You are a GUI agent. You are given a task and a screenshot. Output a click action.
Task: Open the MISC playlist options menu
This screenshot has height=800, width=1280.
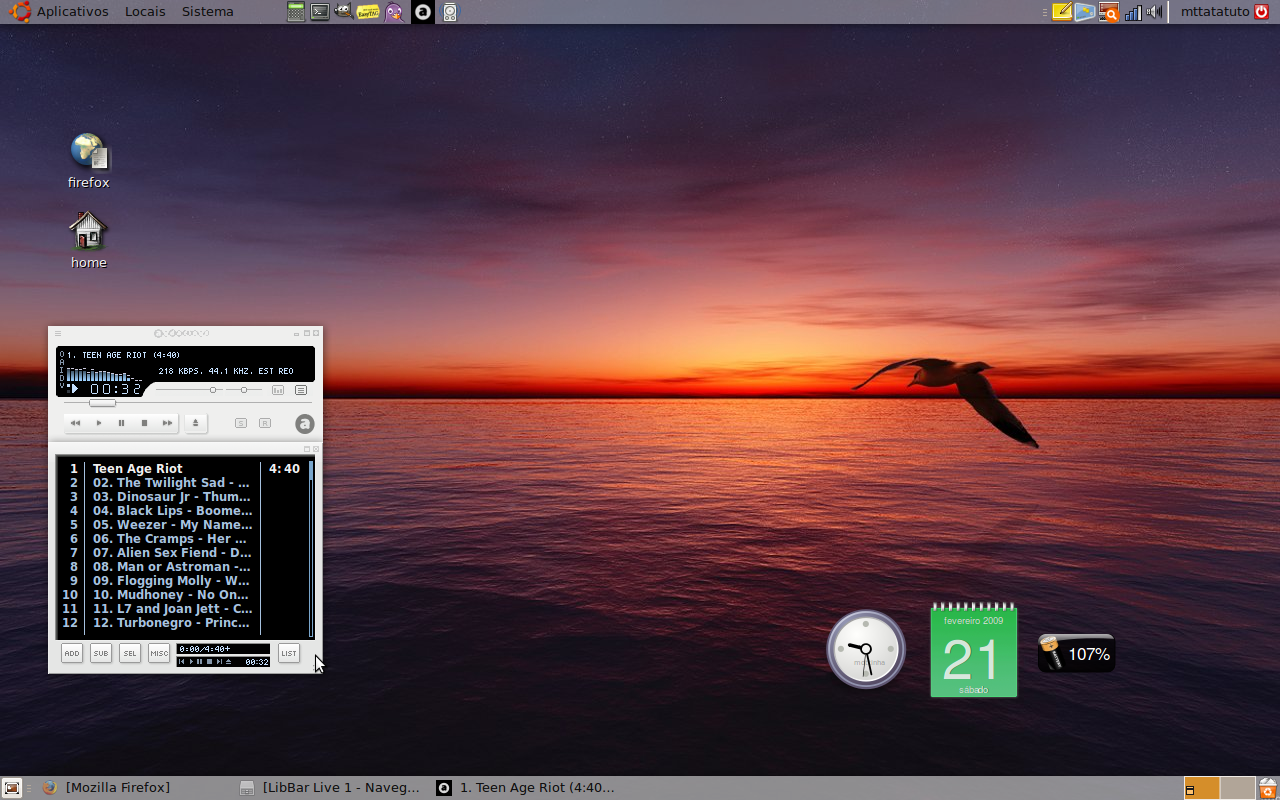pyautogui.click(x=159, y=653)
